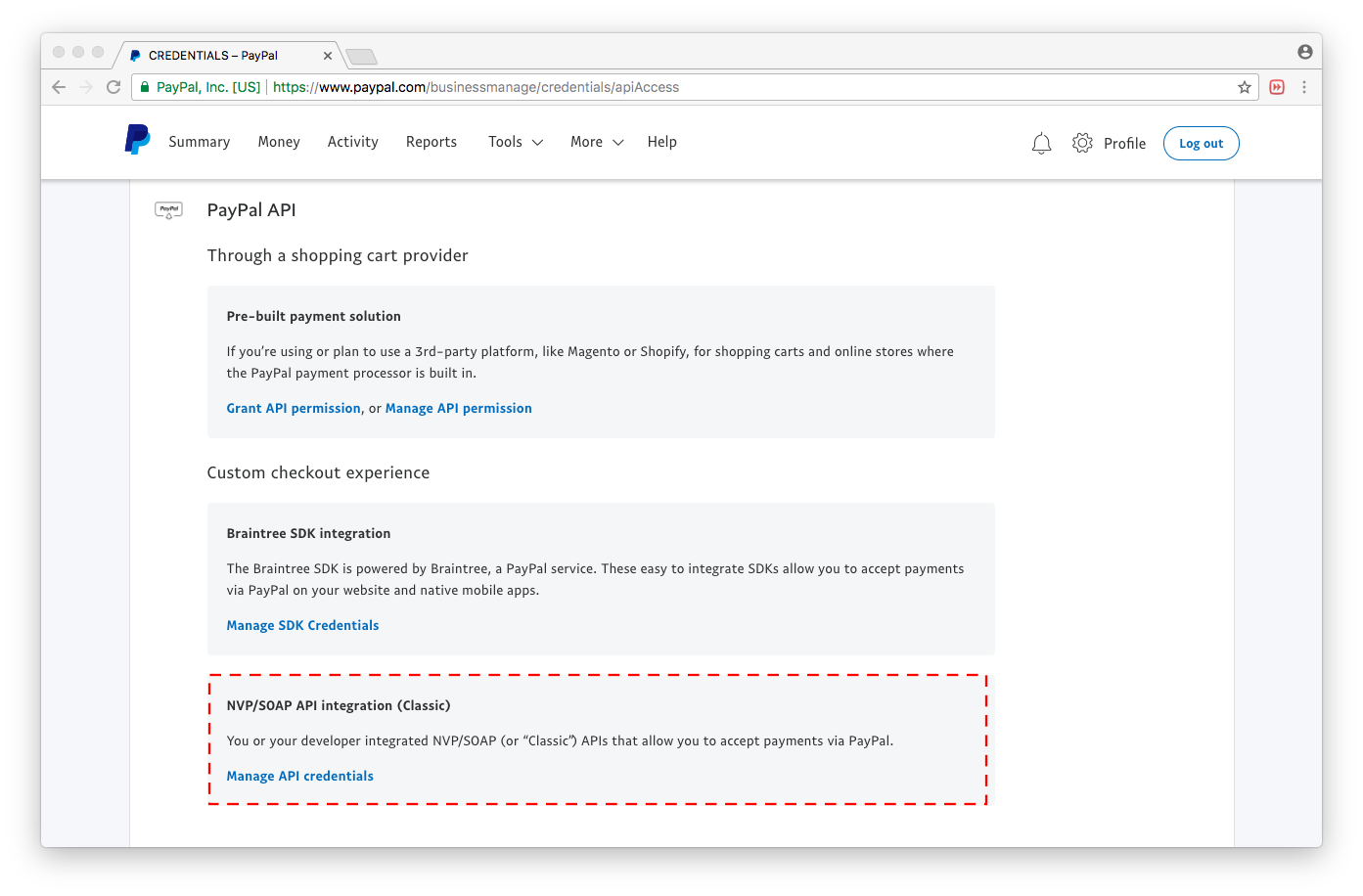Viewport: 1363px width, 896px height.
Task: Open the Chrome user profile icon
Action: click(x=1305, y=52)
